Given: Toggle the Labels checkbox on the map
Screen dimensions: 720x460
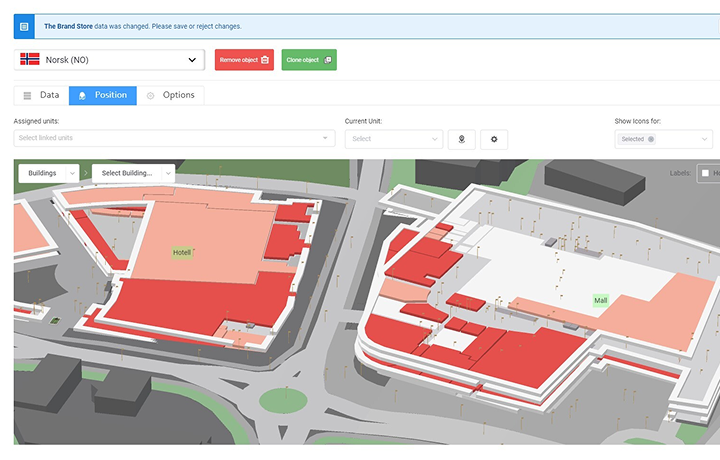Looking at the screenshot, I should (x=705, y=173).
